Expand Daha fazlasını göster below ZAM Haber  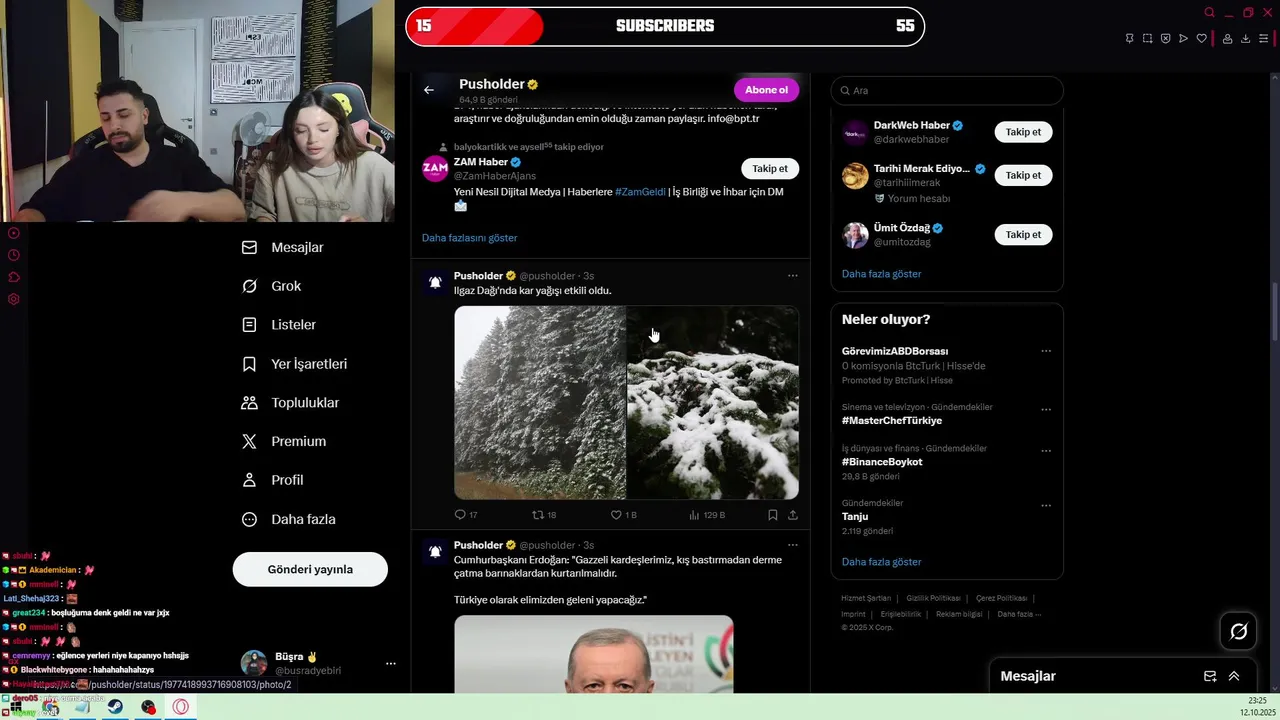[470, 238]
